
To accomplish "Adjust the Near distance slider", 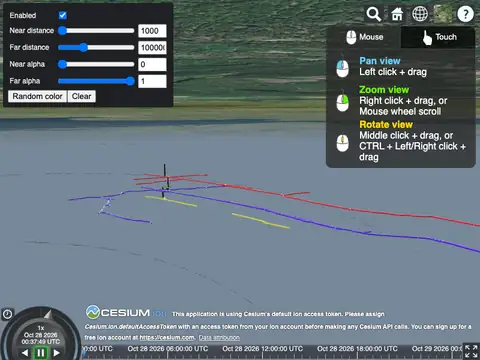I will 96,31.
